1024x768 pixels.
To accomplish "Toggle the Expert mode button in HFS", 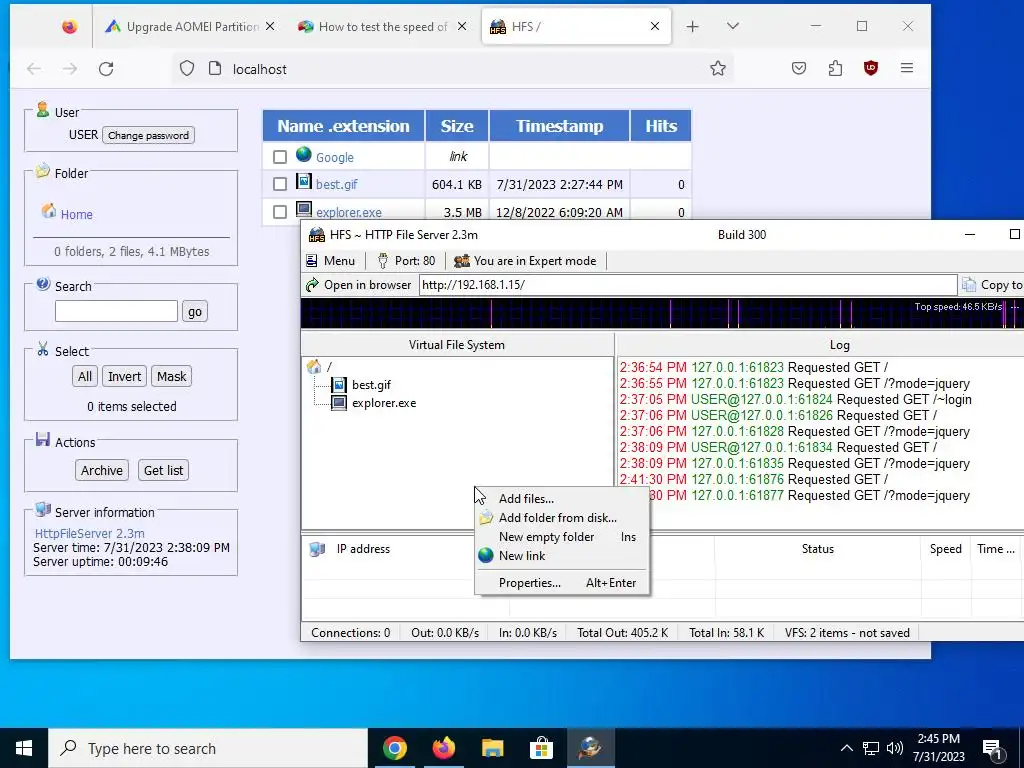I will pos(526,261).
